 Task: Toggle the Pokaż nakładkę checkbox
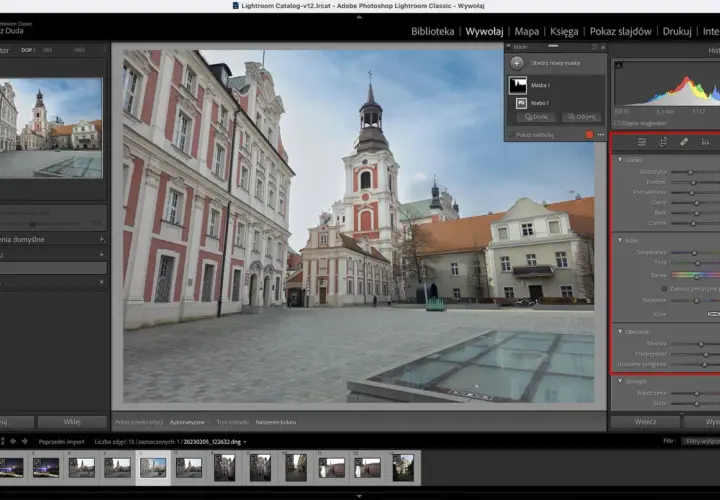point(511,135)
